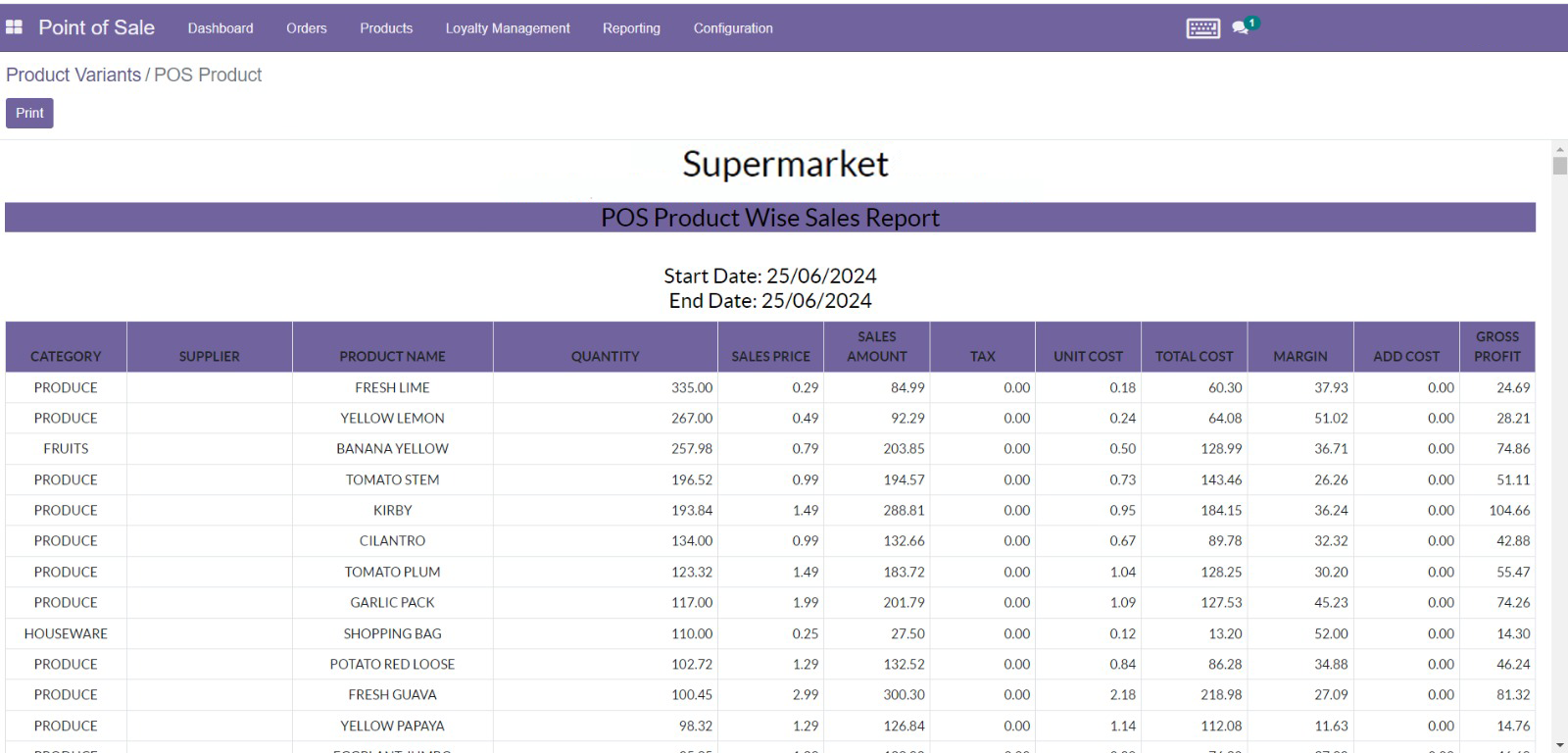The height and width of the screenshot is (753, 1568).
Task: Click the QUANTITY column header
Action: pyautogui.click(x=605, y=356)
